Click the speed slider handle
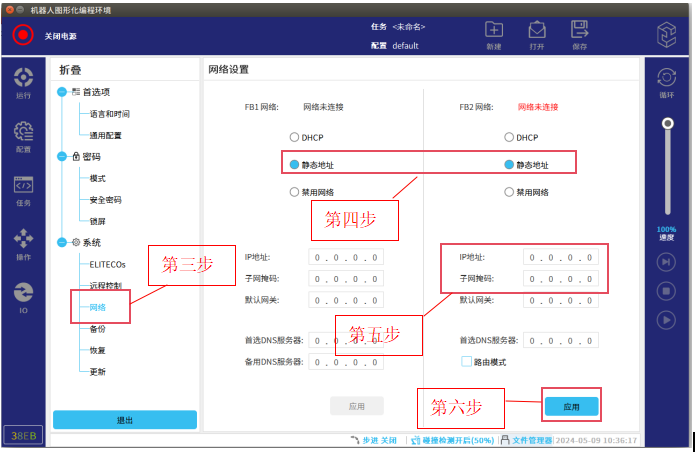Screen dimensions: 697x452 point(667,123)
